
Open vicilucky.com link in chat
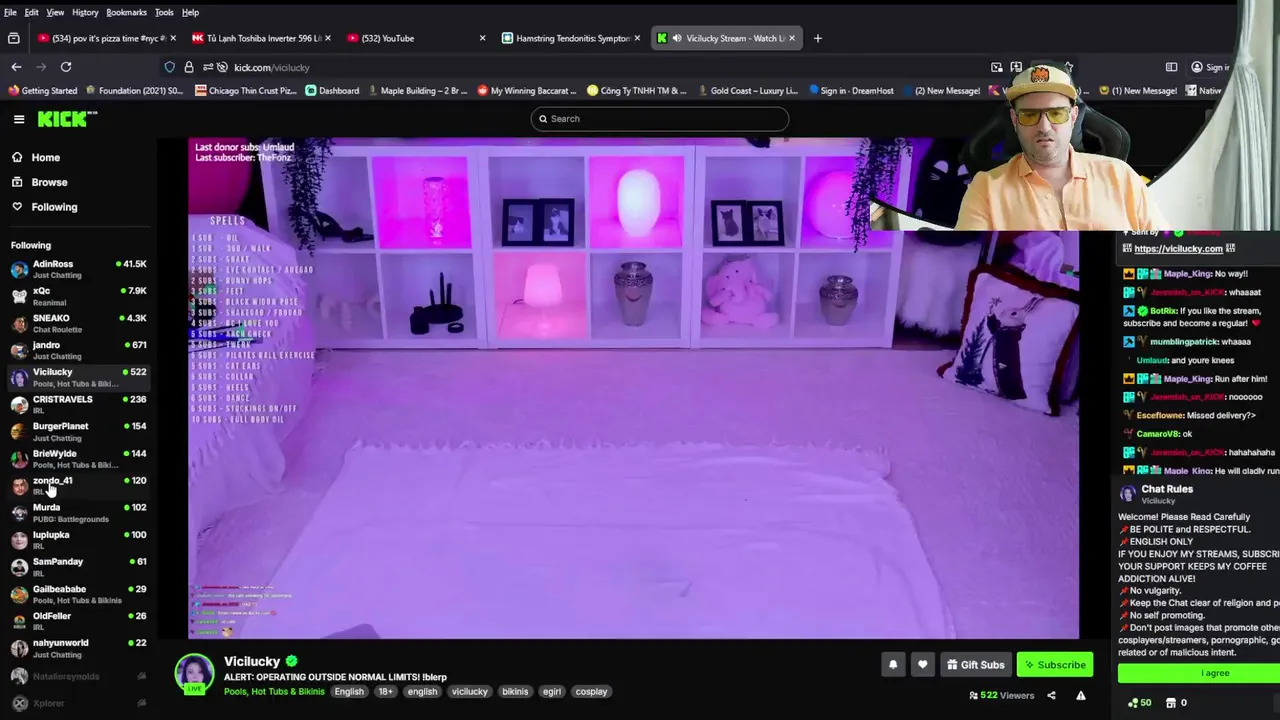[1178, 248]
